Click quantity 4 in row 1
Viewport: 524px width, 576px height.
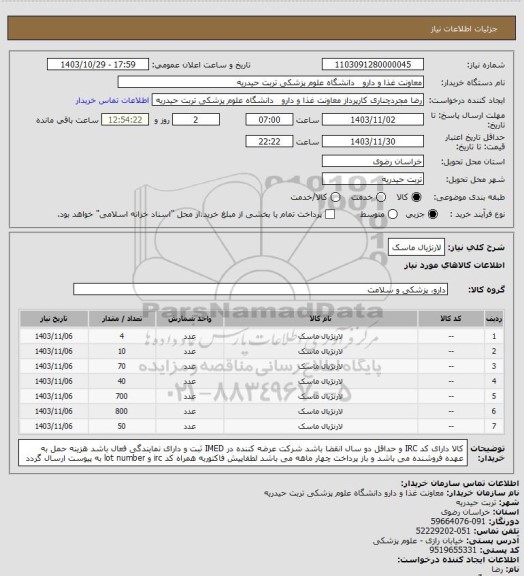pos(122,336)
